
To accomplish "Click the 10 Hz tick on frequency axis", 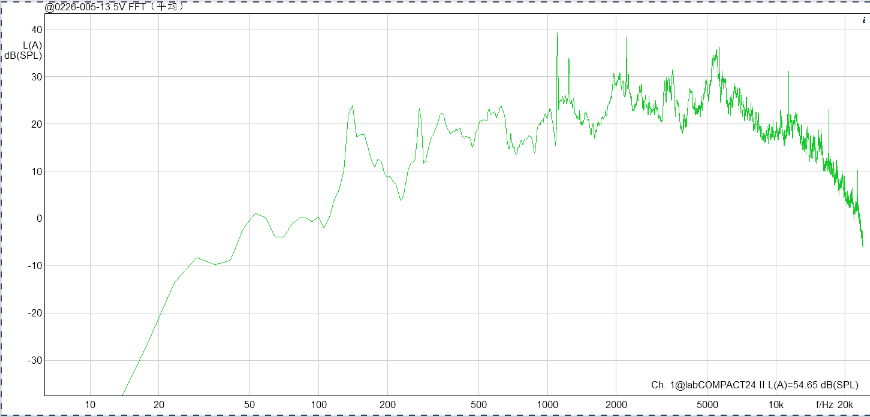I will pyautogui.click(x=91, y=403).
